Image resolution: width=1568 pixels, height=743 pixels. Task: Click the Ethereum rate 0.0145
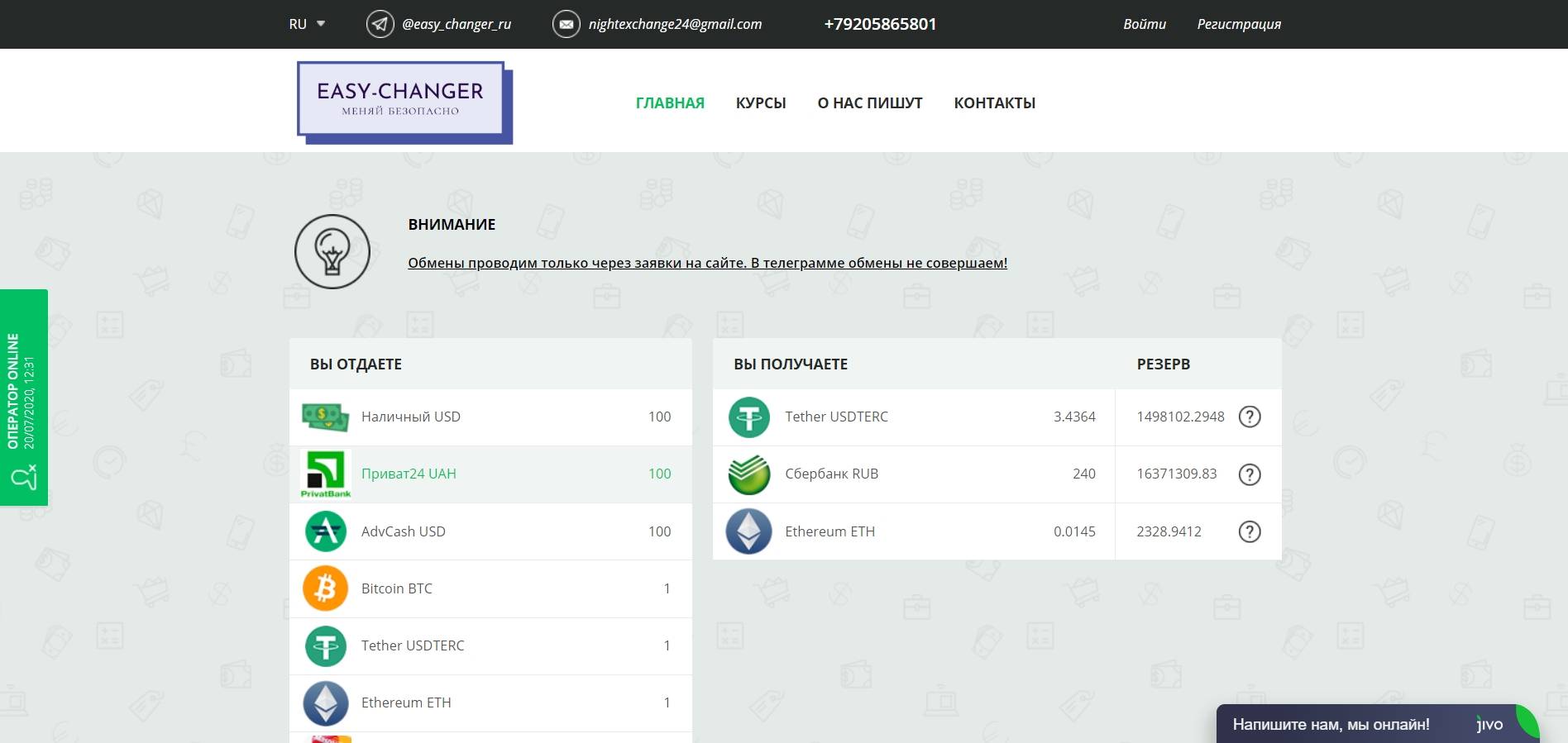point(1074,531)
